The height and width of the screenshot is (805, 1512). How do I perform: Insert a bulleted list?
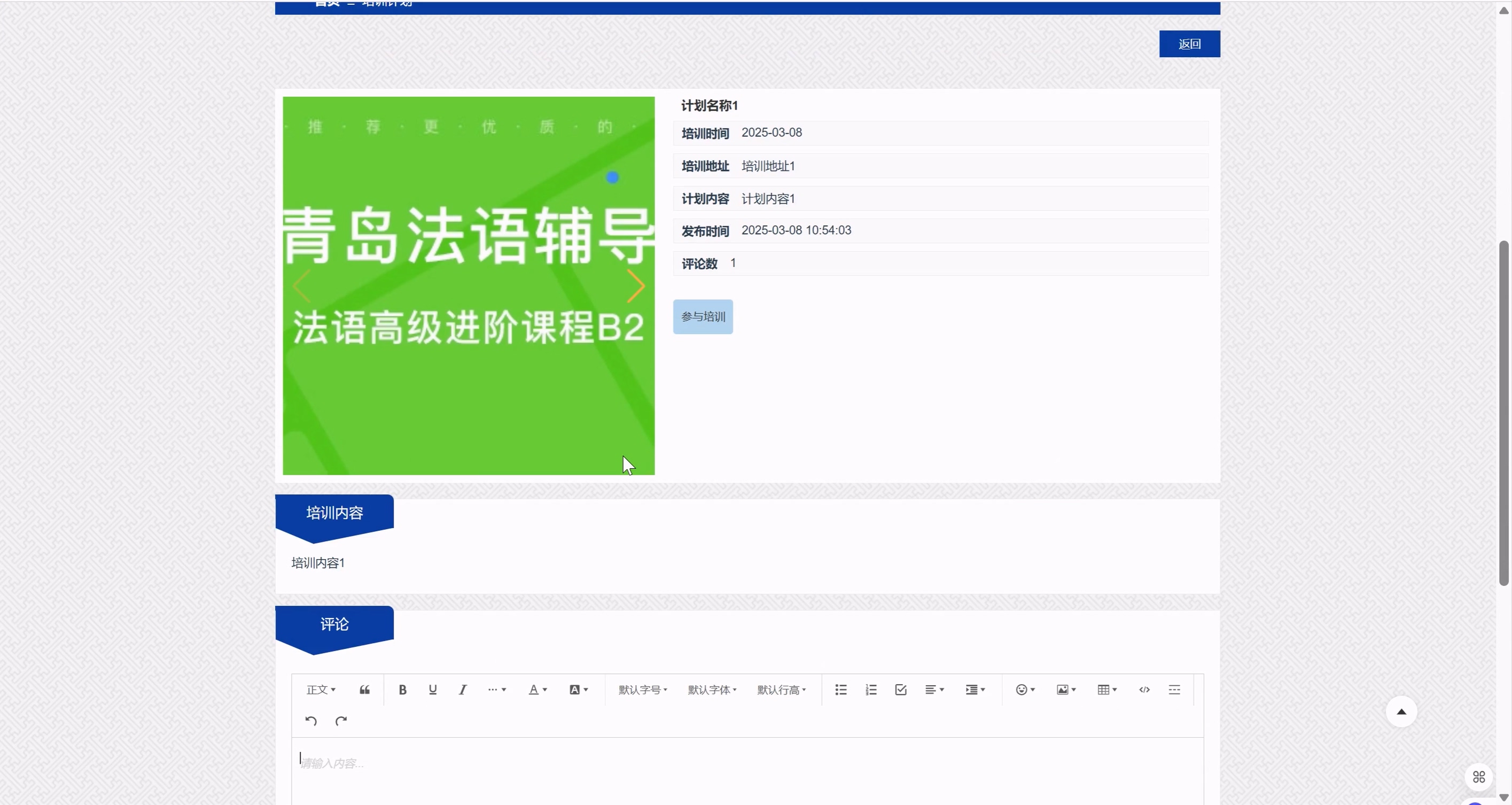pyautogui.click(x=840, y=690)
